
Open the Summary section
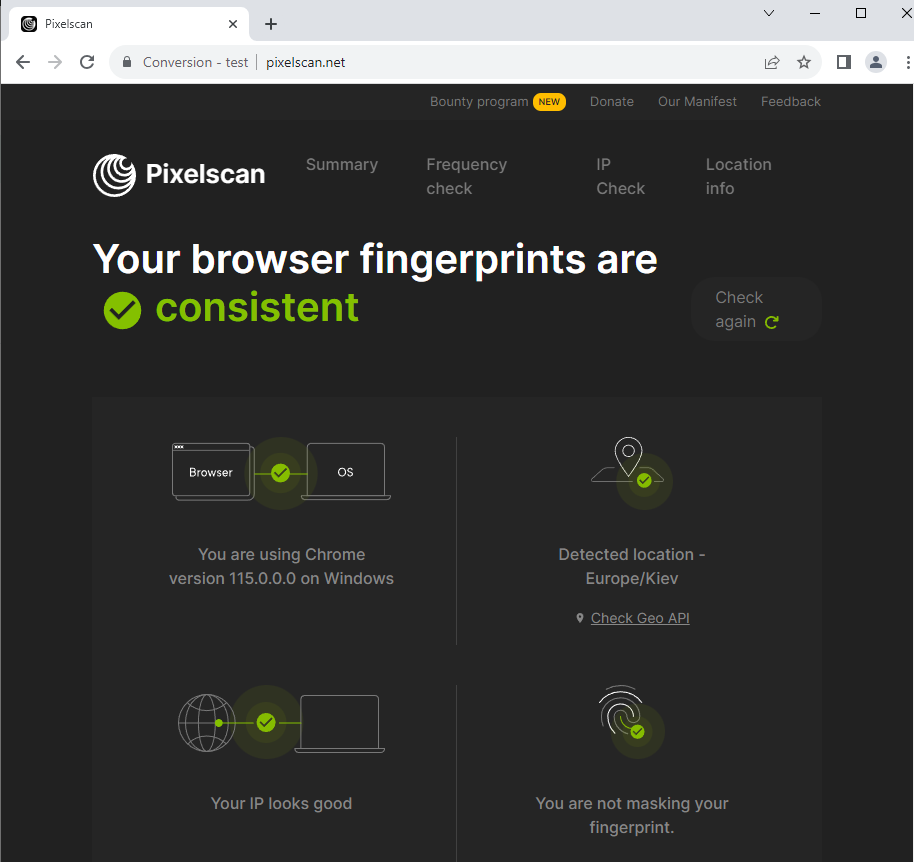point(342,164)
